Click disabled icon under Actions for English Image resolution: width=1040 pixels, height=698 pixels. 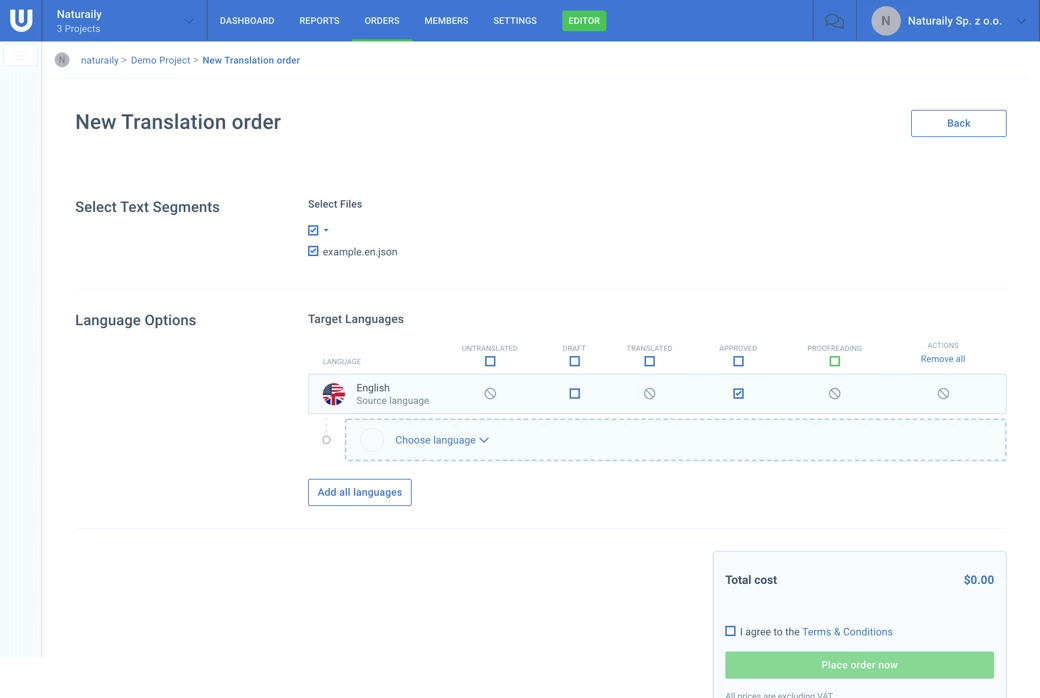[943, 393]
